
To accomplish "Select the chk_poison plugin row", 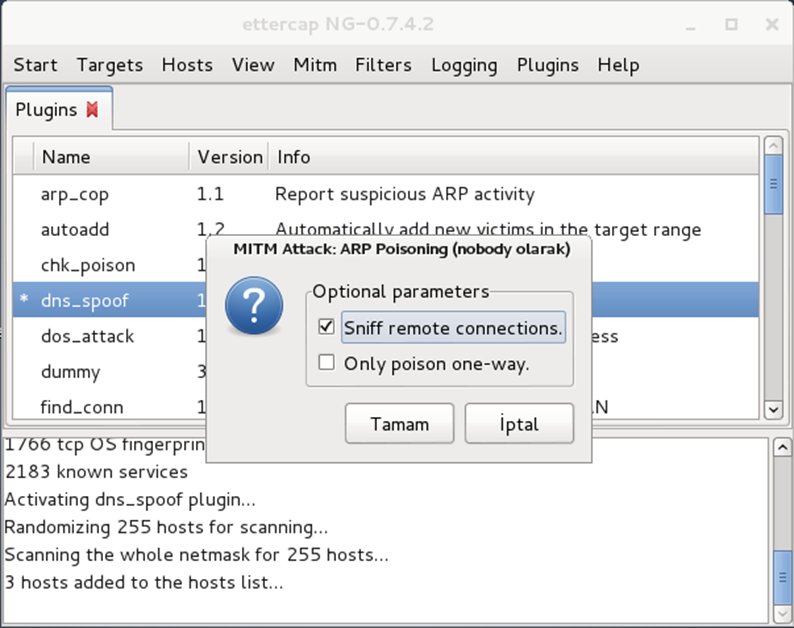I will (110, 265).
